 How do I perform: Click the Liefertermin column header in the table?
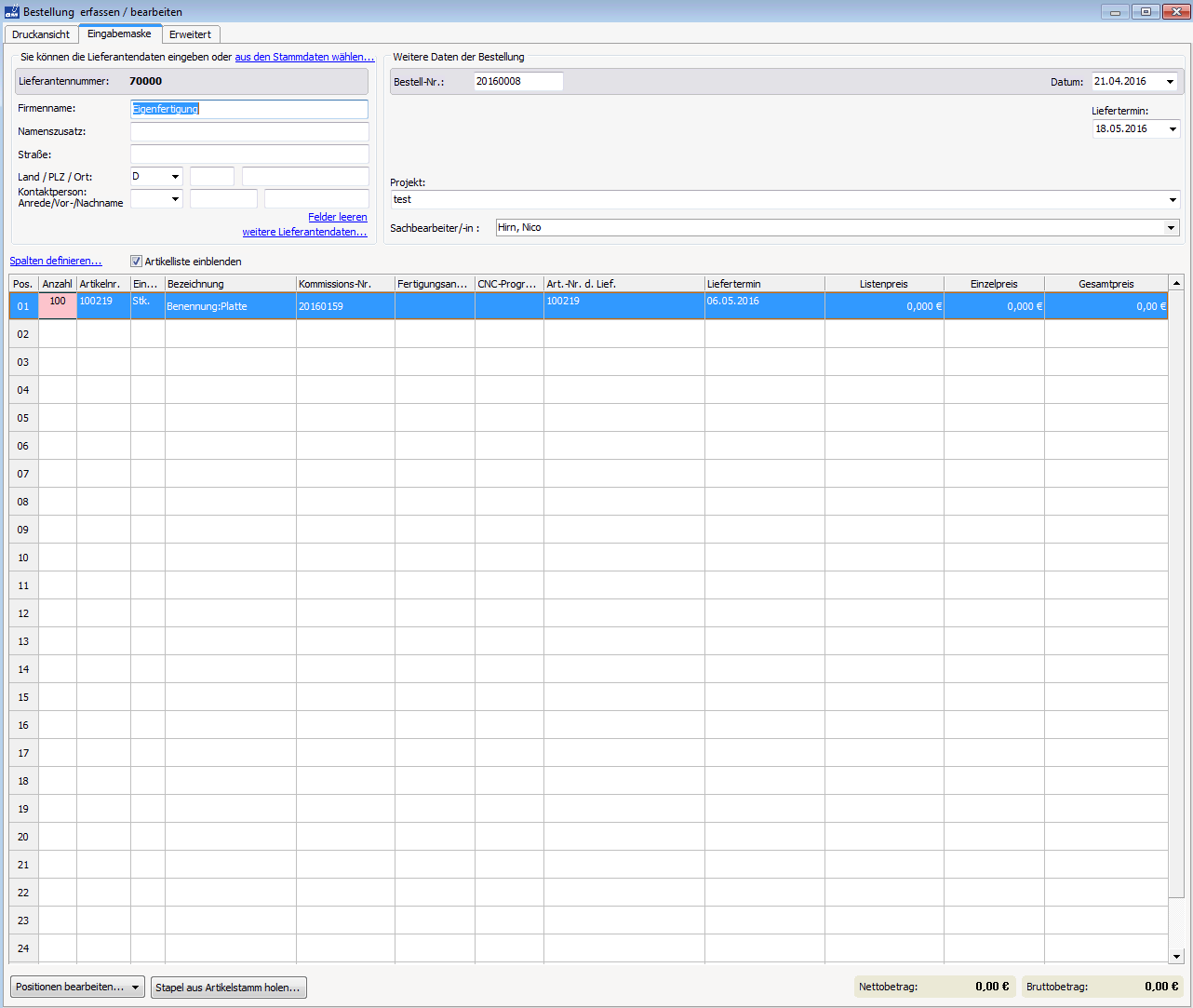point(765,284)
